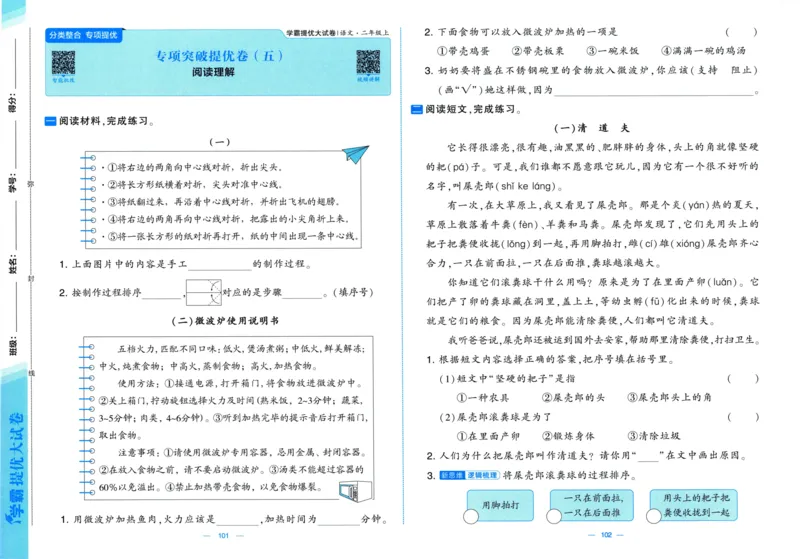Click step ③将纸翻过来

[223, 202]
